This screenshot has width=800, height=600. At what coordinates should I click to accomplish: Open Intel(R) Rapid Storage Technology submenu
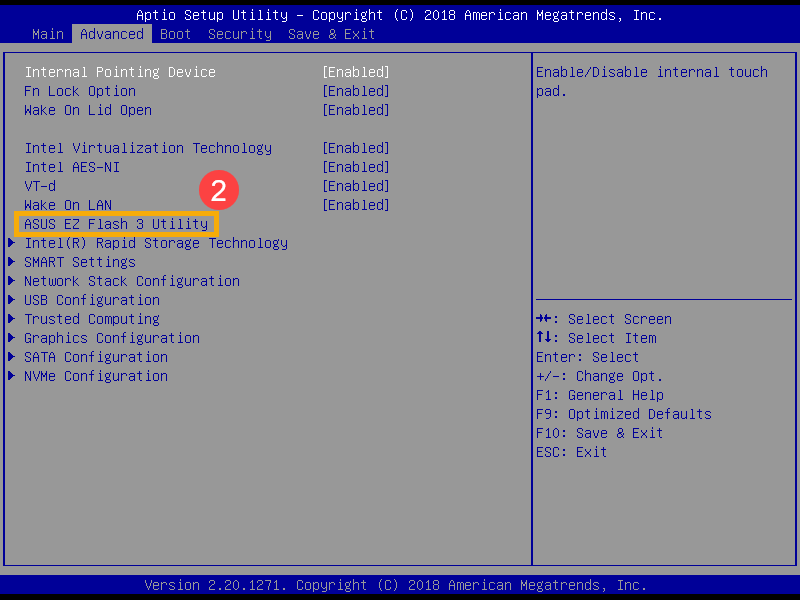tap(156, 243)
